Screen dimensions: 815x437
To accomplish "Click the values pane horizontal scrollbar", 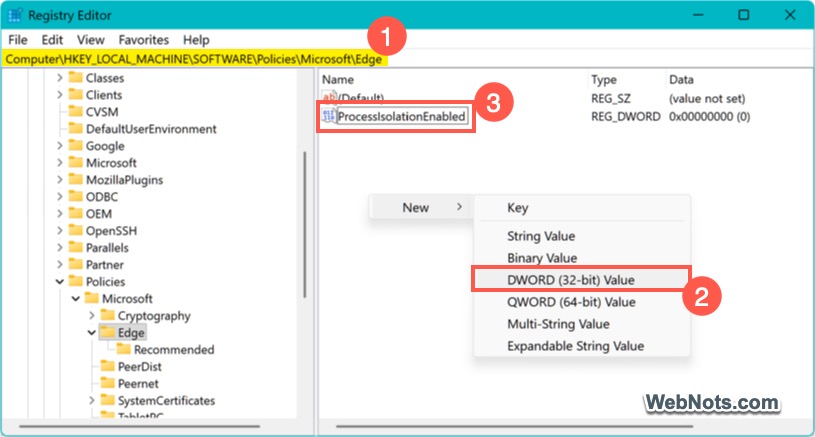I will [x=515, y=427].
